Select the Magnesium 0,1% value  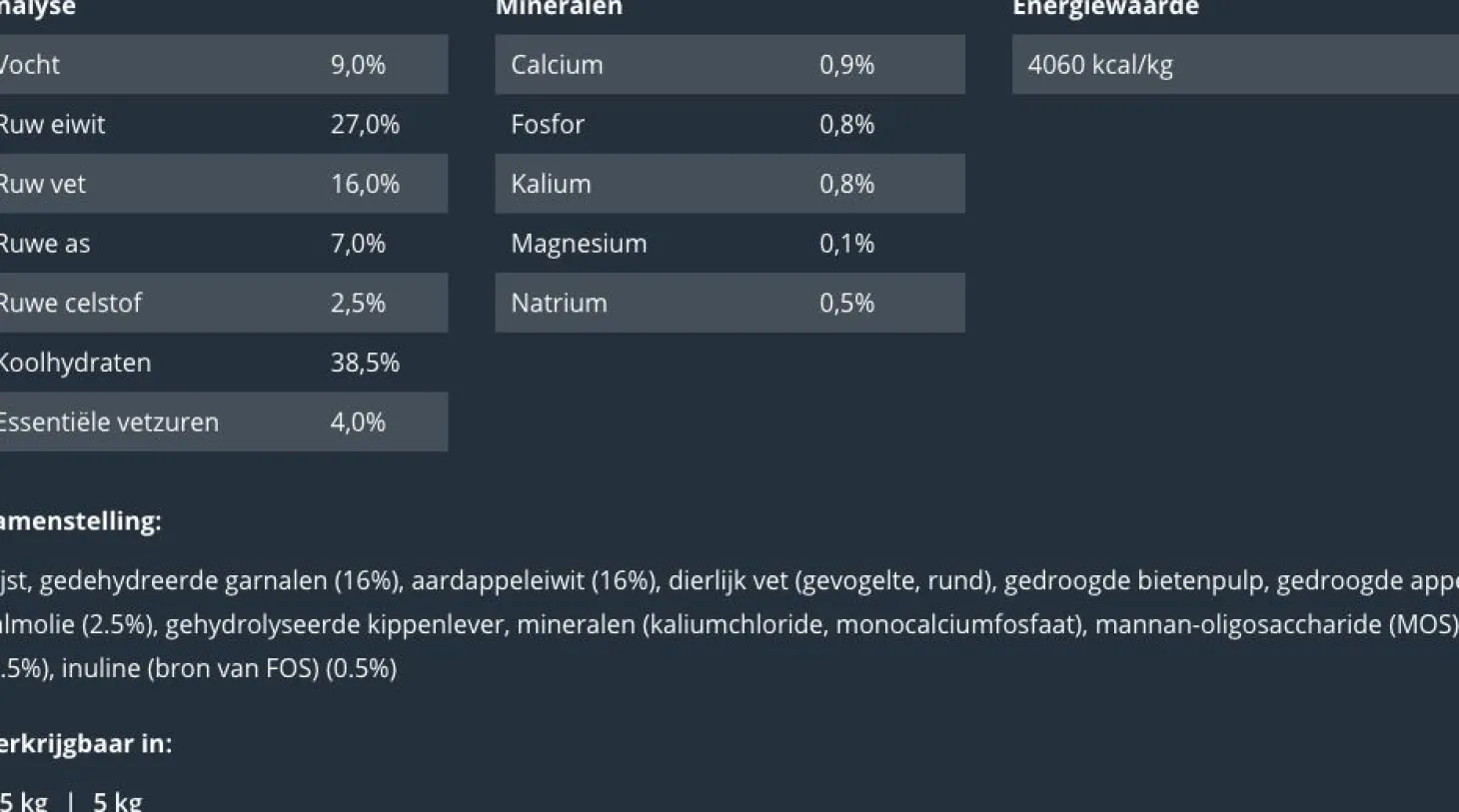point(846,243)
